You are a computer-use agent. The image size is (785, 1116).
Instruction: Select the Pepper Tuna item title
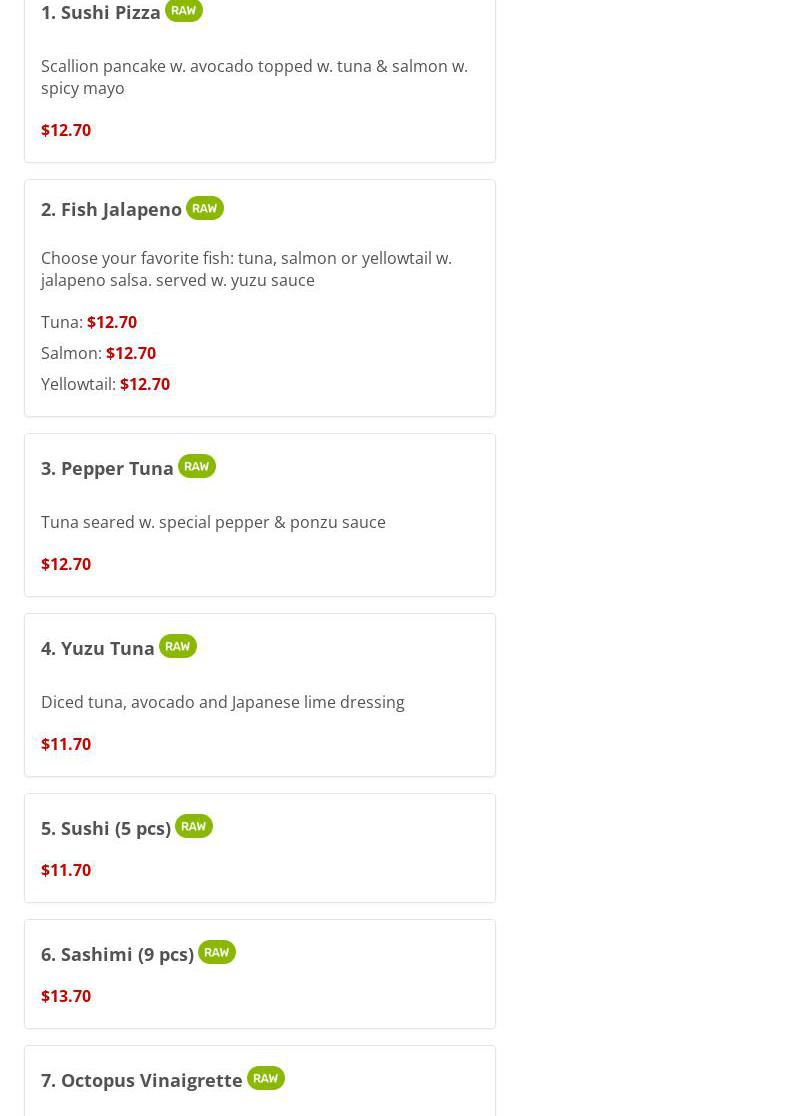tap(107, 468)
